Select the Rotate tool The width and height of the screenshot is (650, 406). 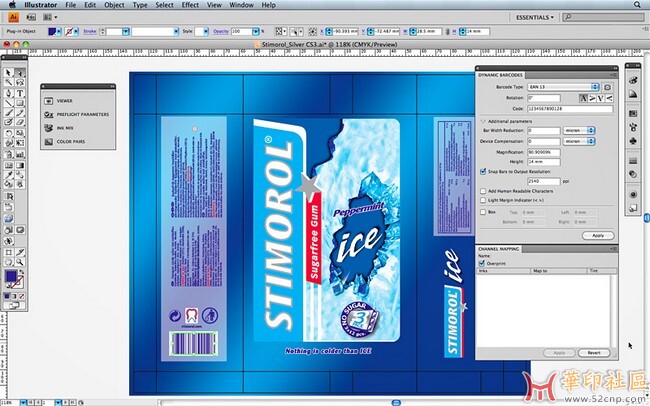pos(8,133)
